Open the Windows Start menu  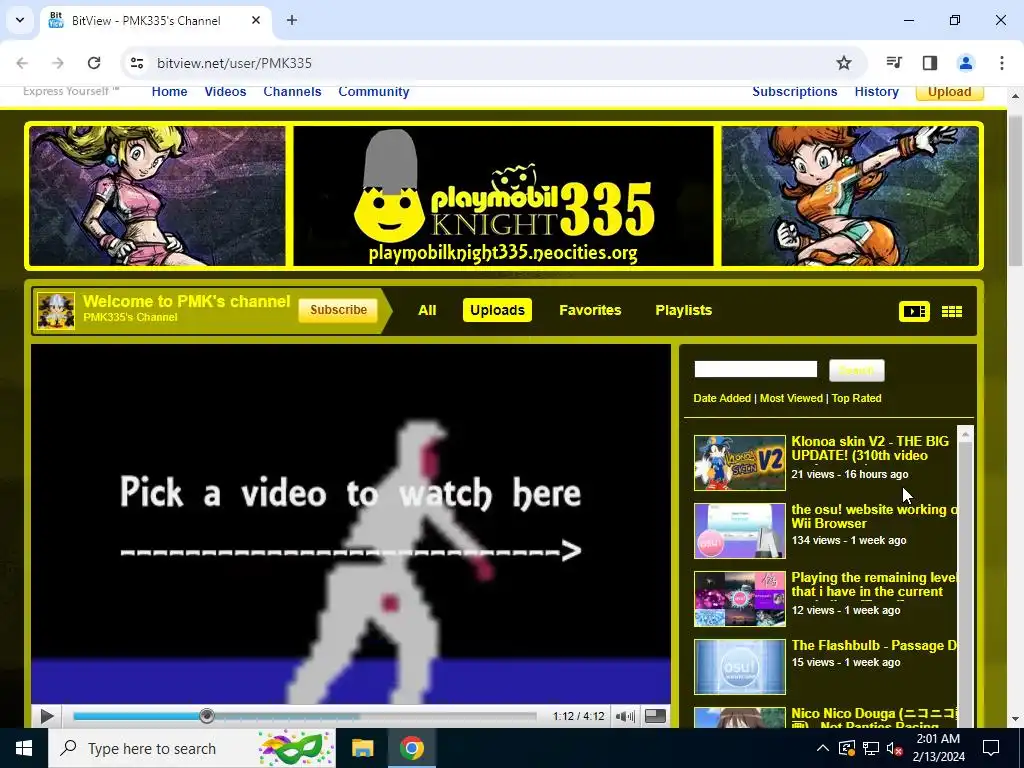coord(24,748)
